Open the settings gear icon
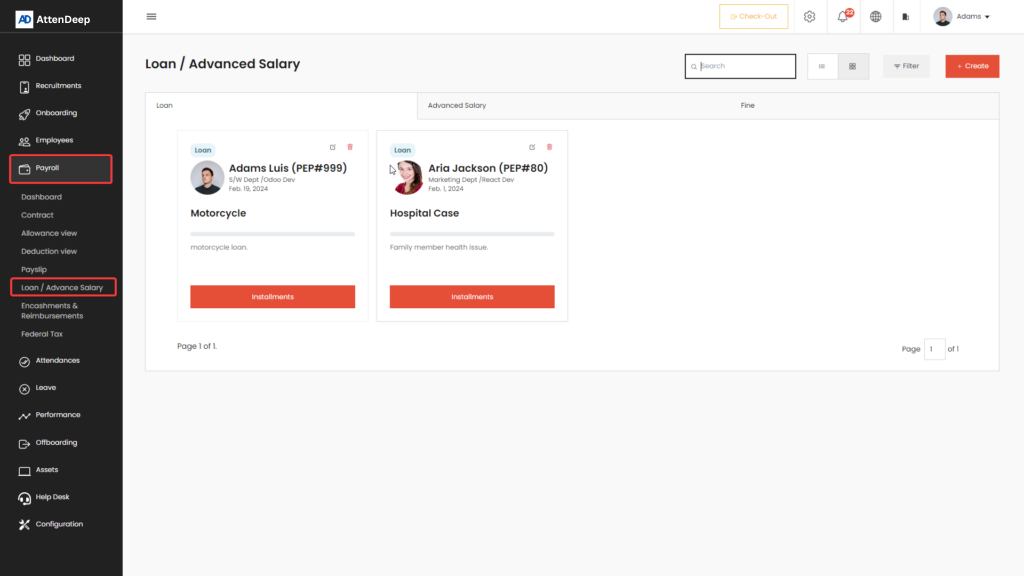Viewport: 1024px width, 576px height. 810,16
